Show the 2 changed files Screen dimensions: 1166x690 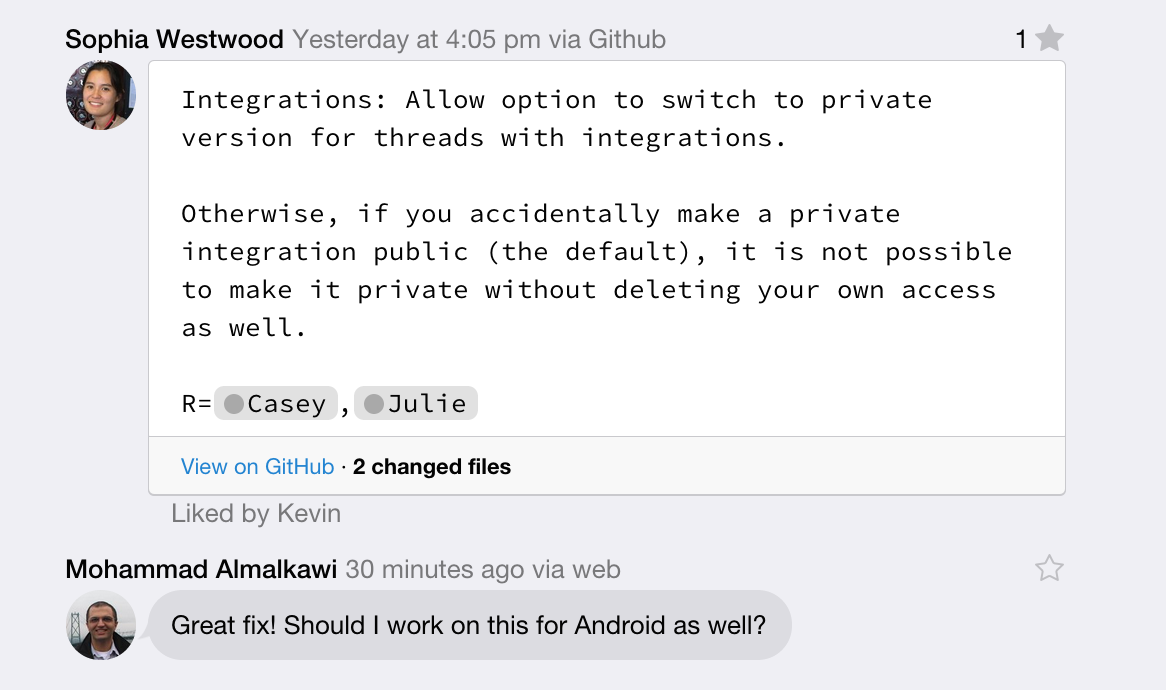click(x=432, y=467)
